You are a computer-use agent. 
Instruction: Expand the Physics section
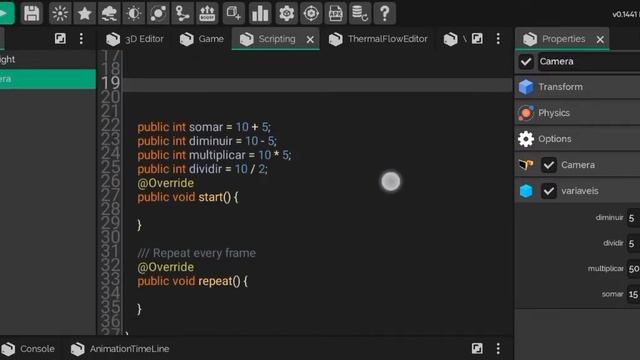pyautogui.click(x=577, y=113)
